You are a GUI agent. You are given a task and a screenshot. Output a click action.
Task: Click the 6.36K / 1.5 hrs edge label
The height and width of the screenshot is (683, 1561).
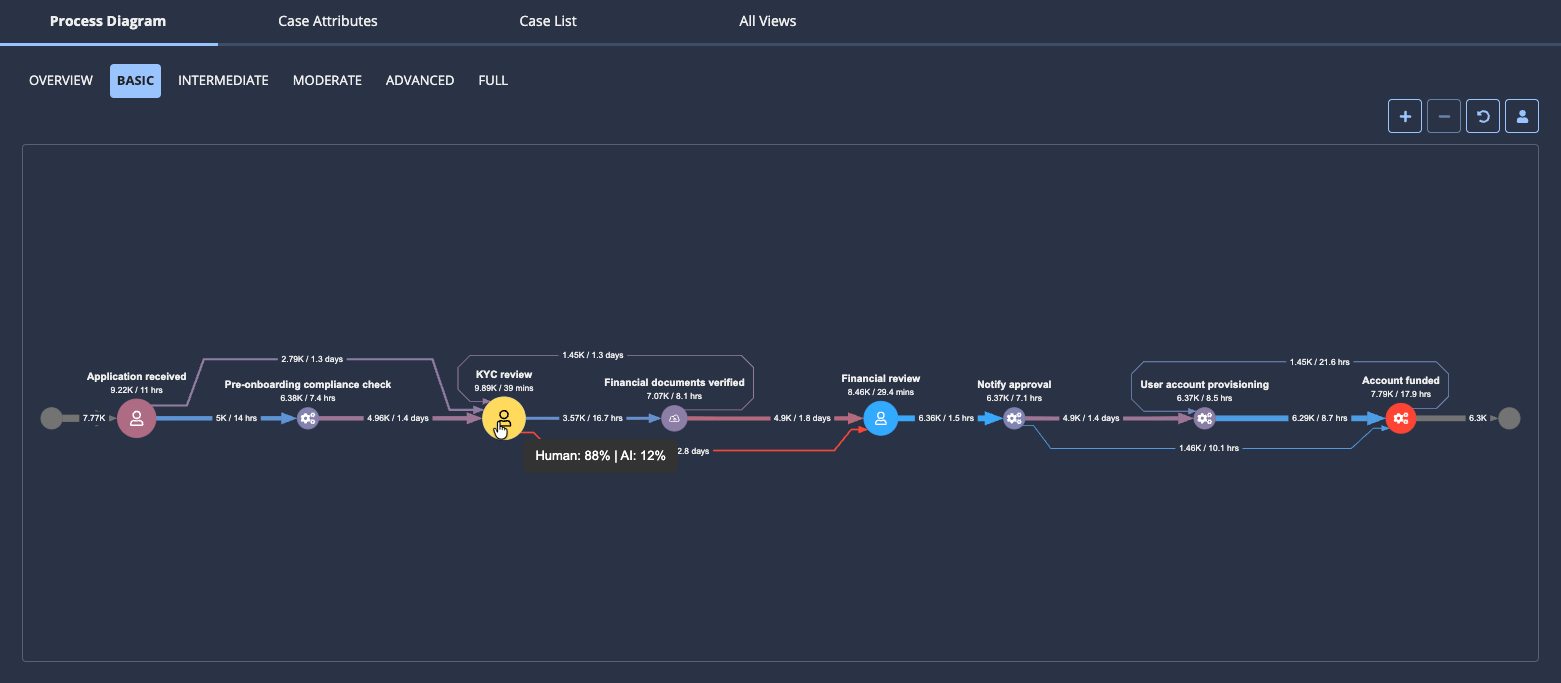point(946,418)
